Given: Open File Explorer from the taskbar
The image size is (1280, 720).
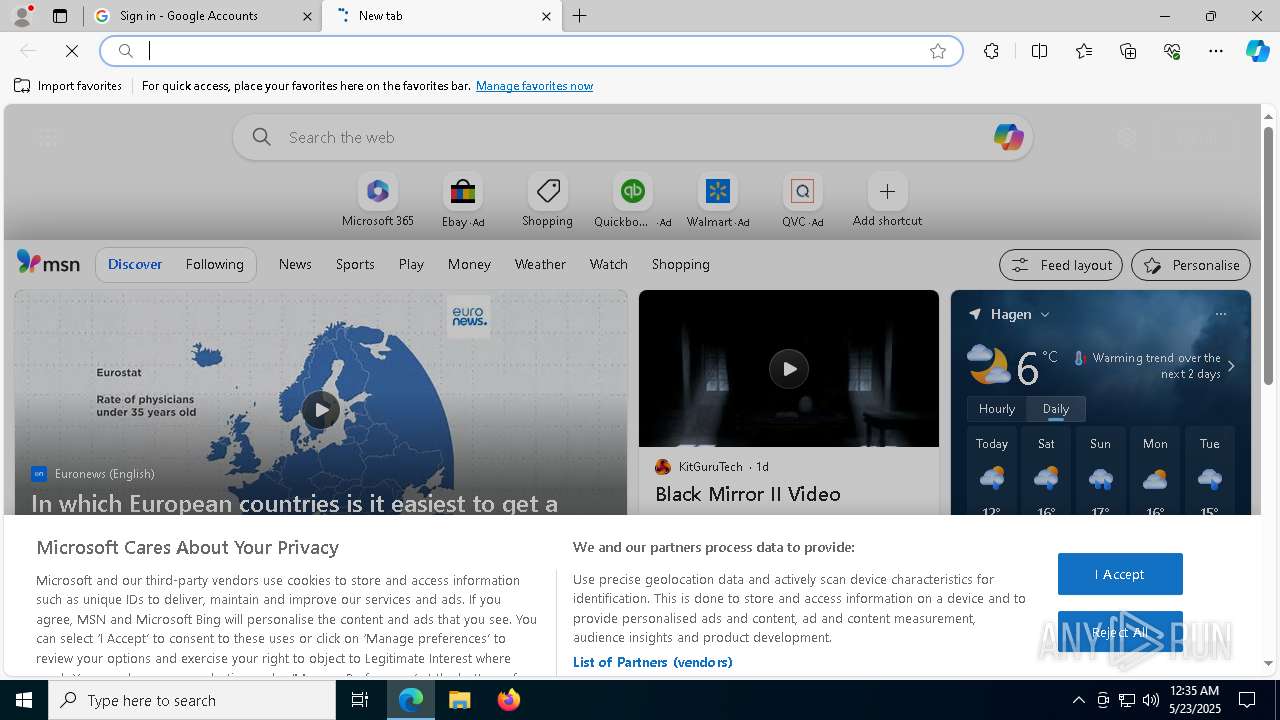Looking at the screenshot, I should 460,700.
